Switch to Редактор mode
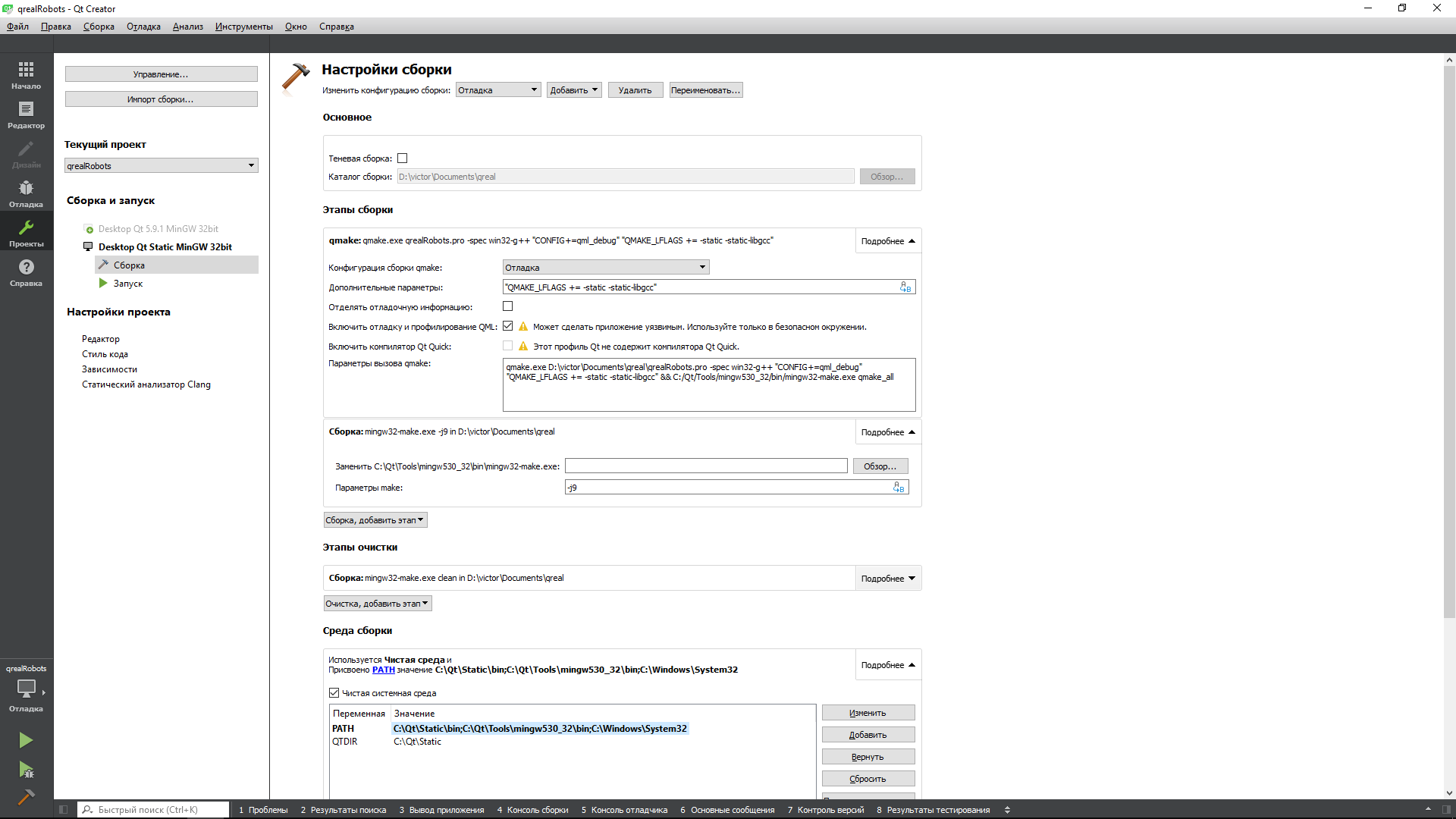The width and height of the screenshot is (1456, 819). click(x=26, y=115)
